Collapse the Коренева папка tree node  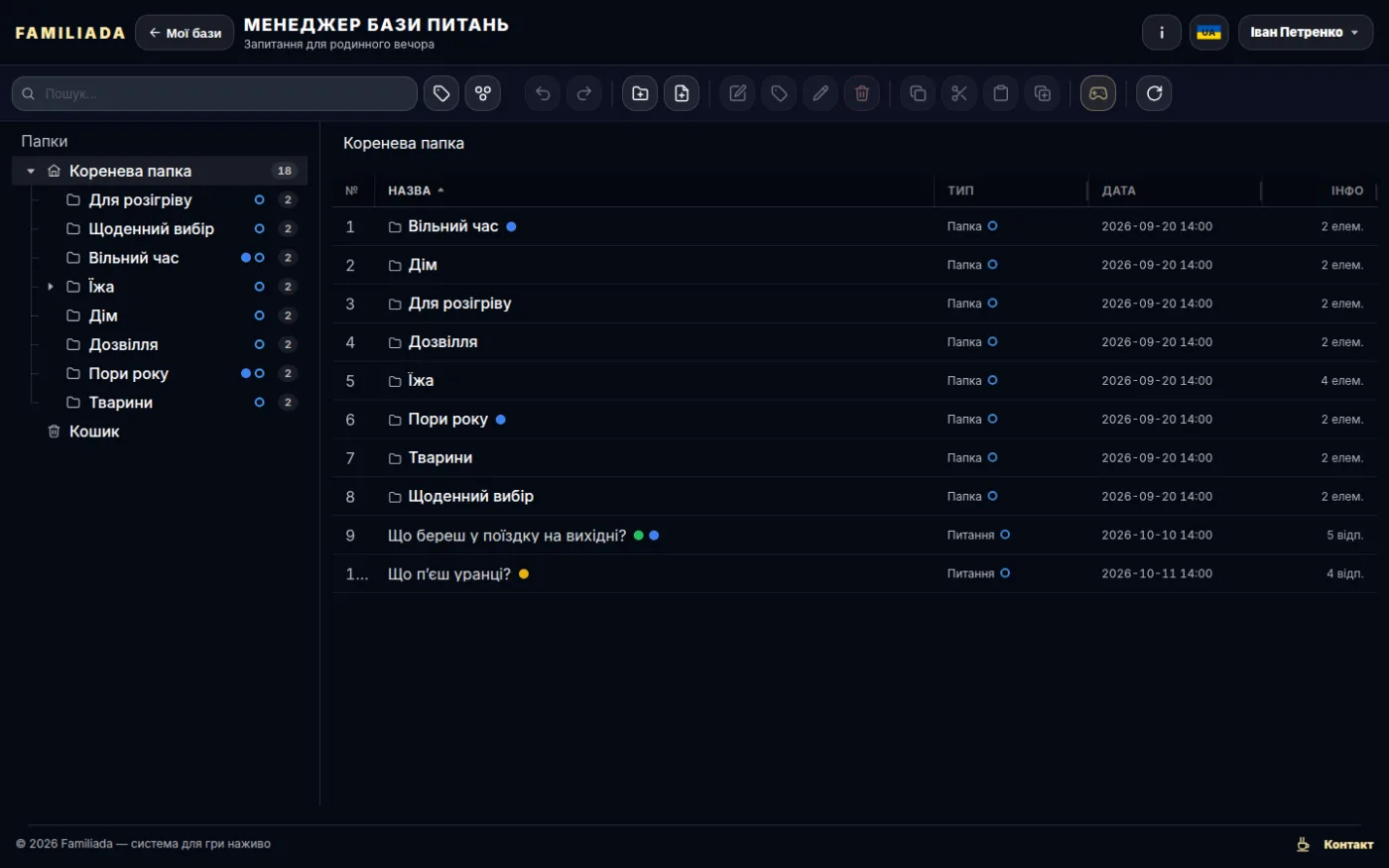31,171
